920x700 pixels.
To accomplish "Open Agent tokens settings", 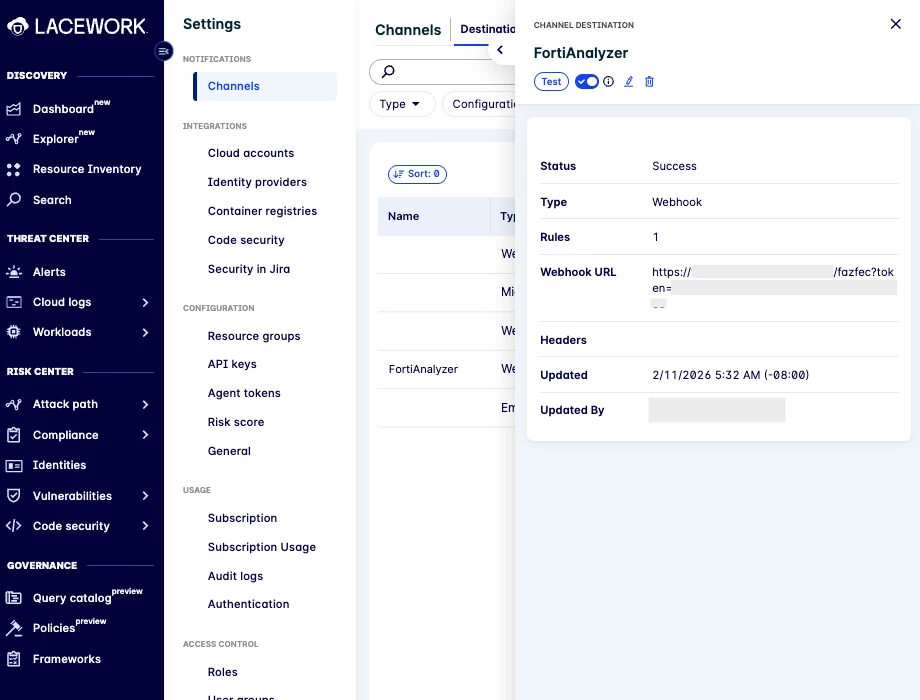I will pyautogui.click(x=244, y=393).
